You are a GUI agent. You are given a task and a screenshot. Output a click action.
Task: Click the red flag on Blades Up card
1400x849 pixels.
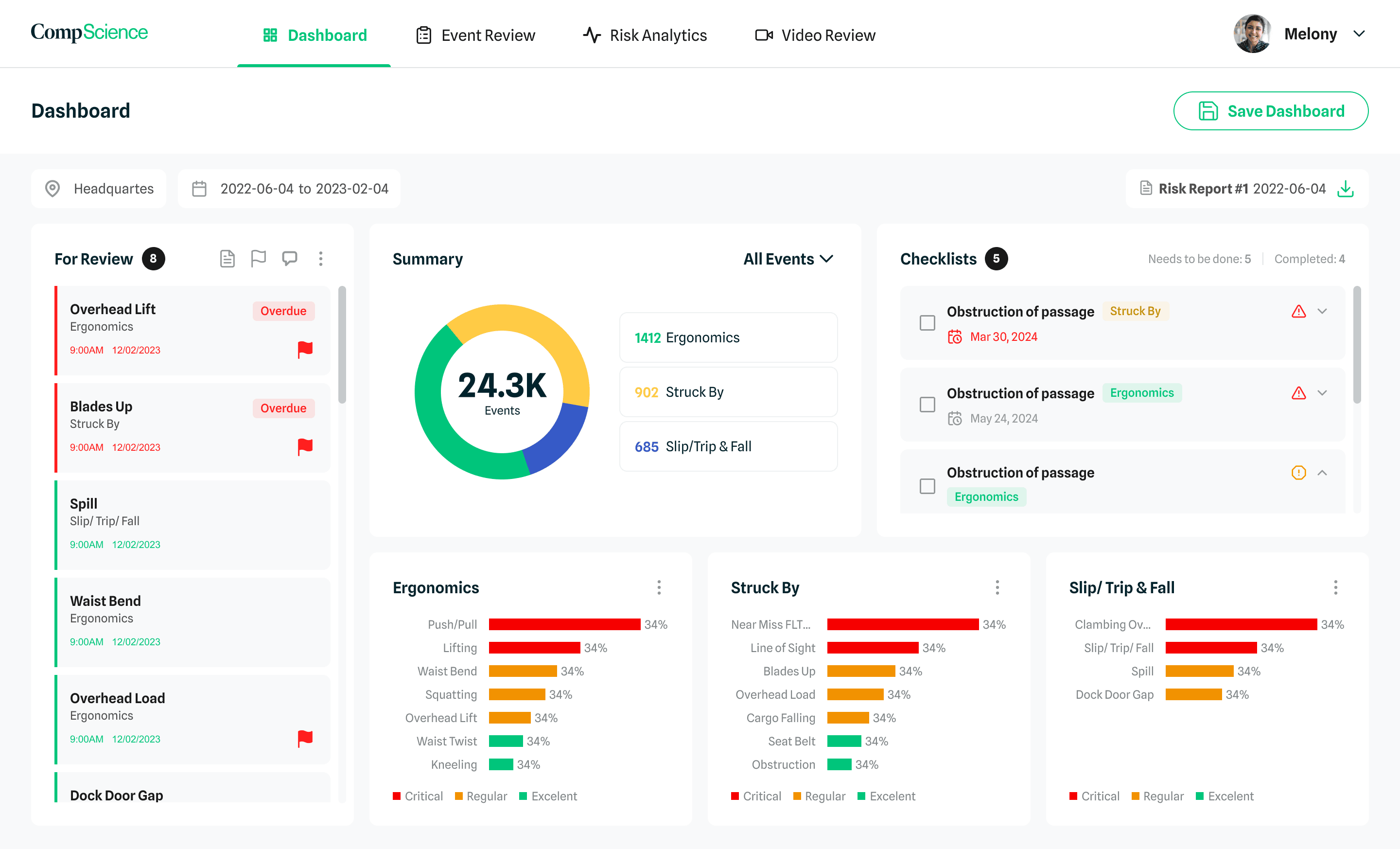click(305, 447)
